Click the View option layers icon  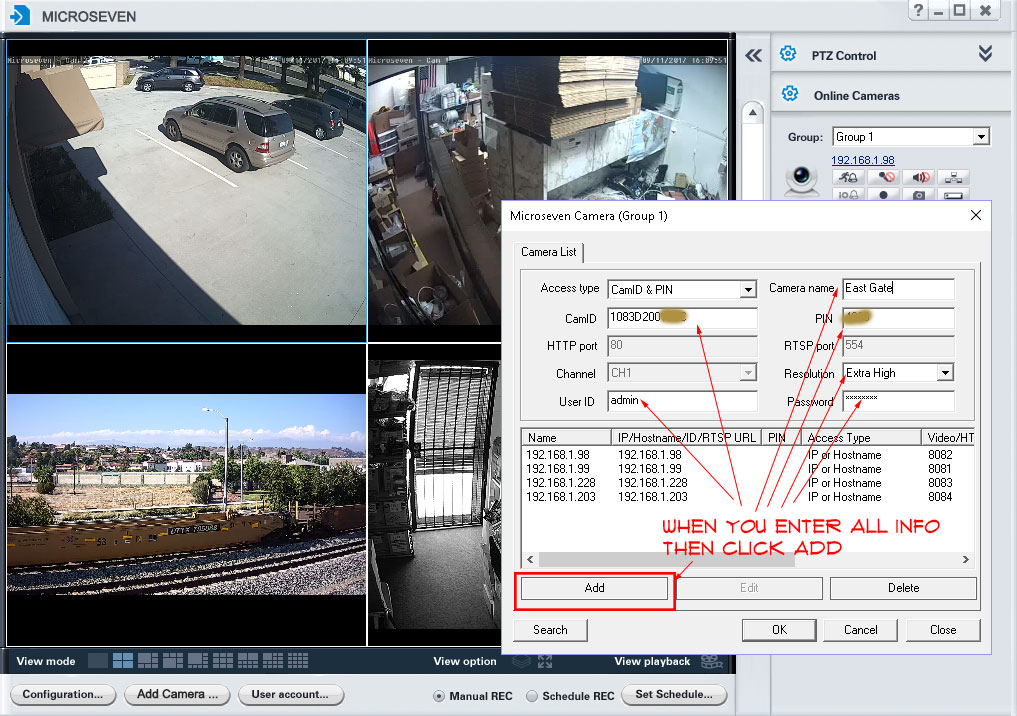pyautogui.click(x=521, y=661)
